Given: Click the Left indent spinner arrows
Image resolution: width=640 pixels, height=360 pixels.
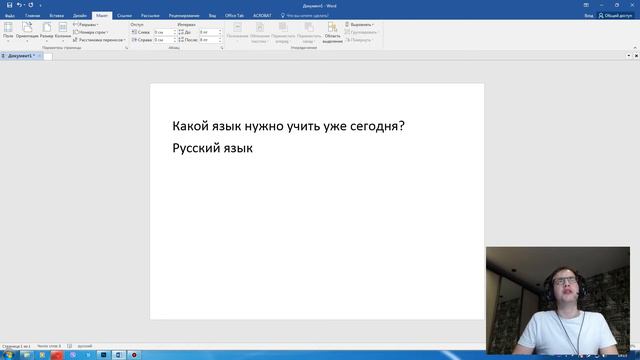Looking at the screenshot, I should click(175, 32).
